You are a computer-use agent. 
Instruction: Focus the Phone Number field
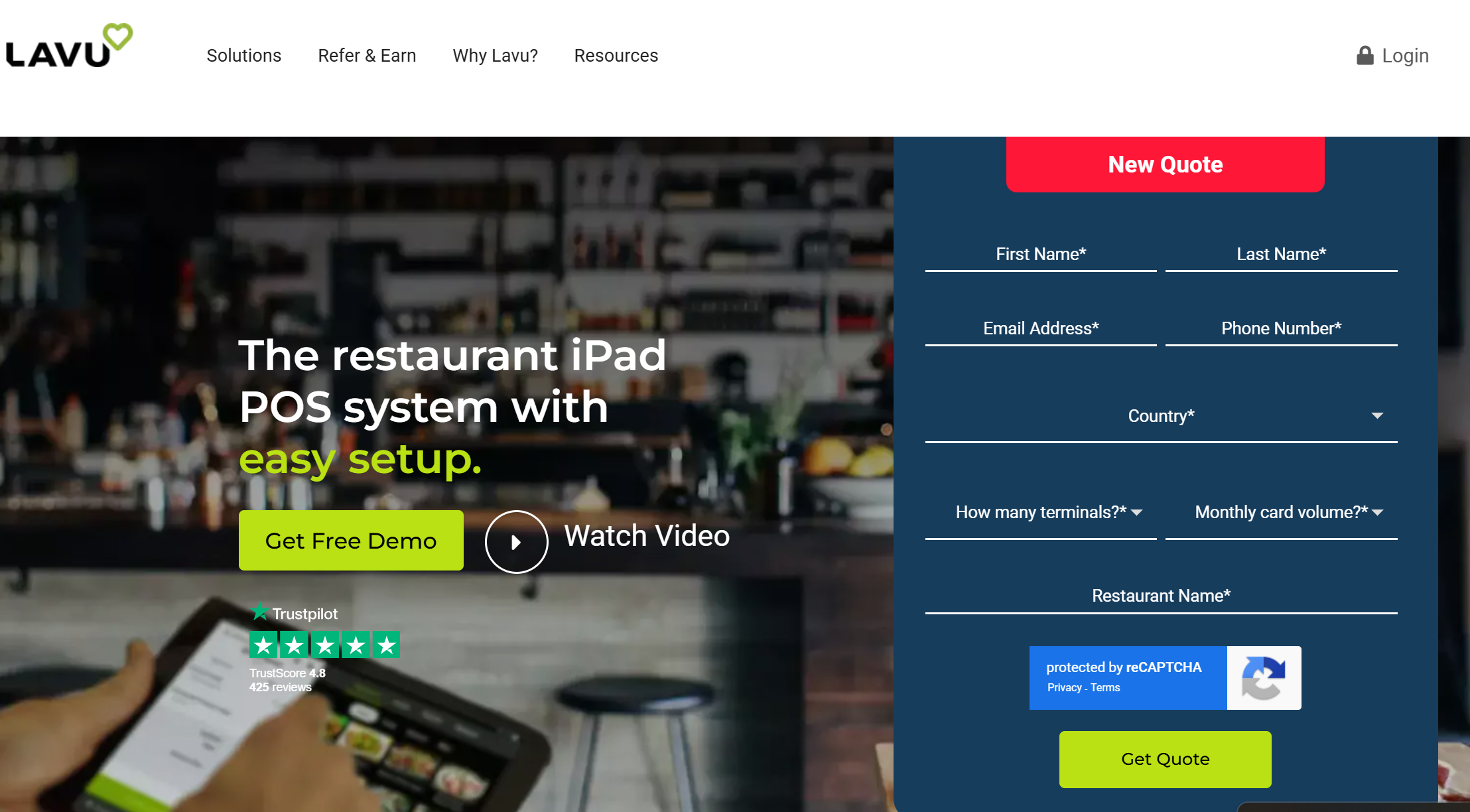point(1281,329)
